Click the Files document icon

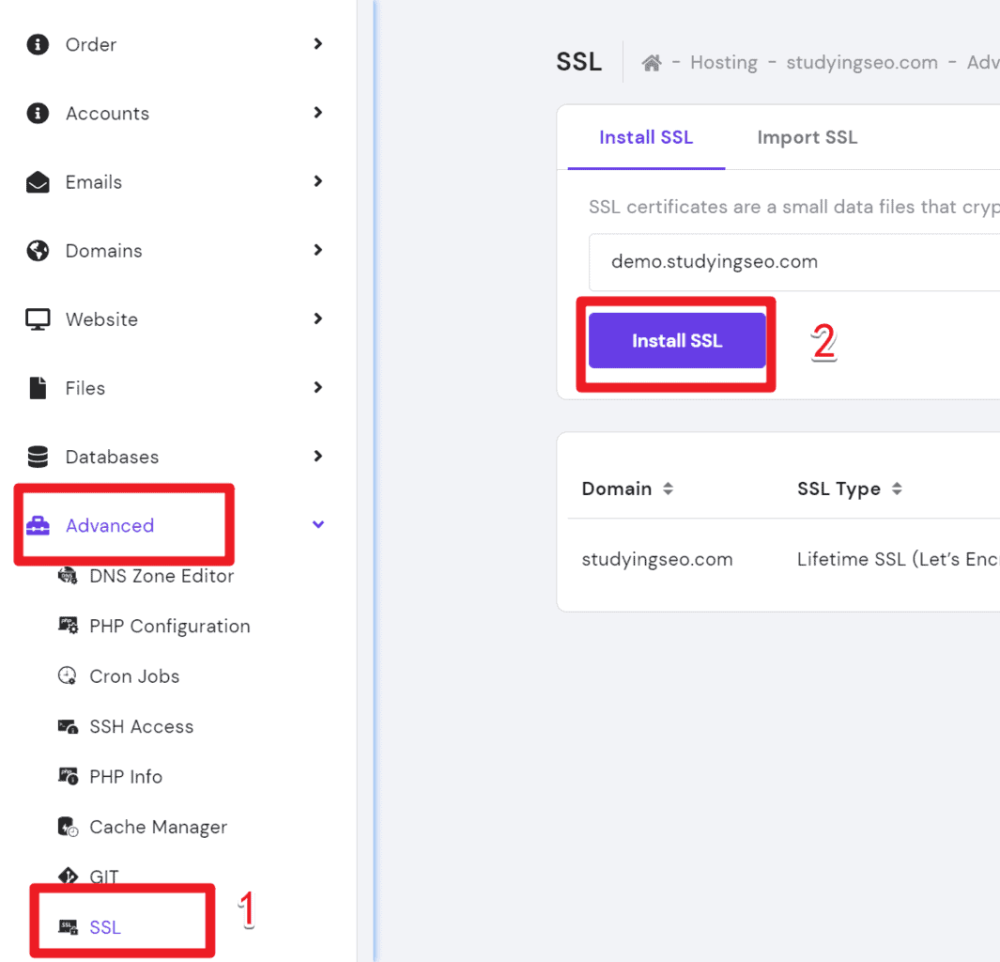(x=38, y=388)
